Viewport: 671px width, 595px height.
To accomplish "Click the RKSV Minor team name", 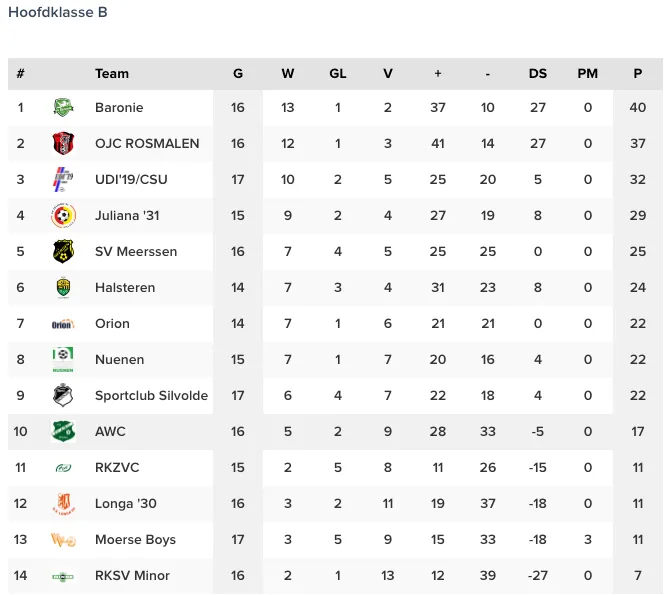I will pos(132,576).
